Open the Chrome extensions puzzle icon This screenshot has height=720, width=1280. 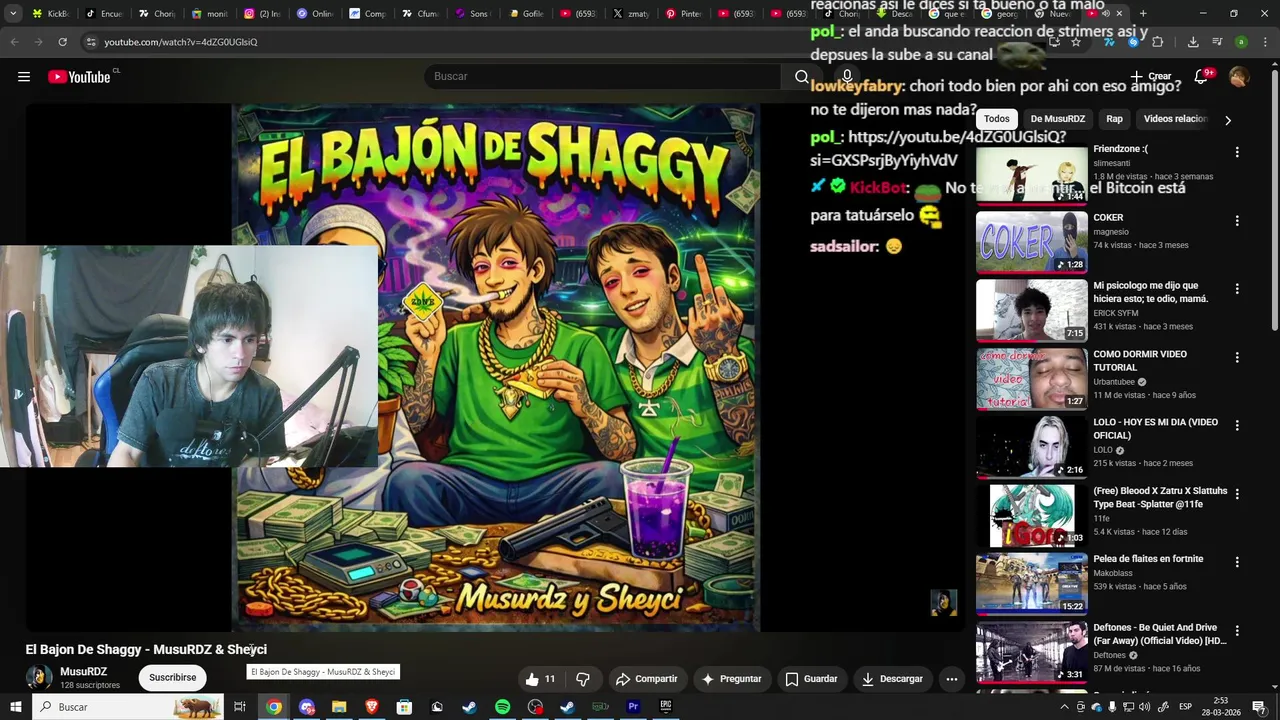point(1158,42)
